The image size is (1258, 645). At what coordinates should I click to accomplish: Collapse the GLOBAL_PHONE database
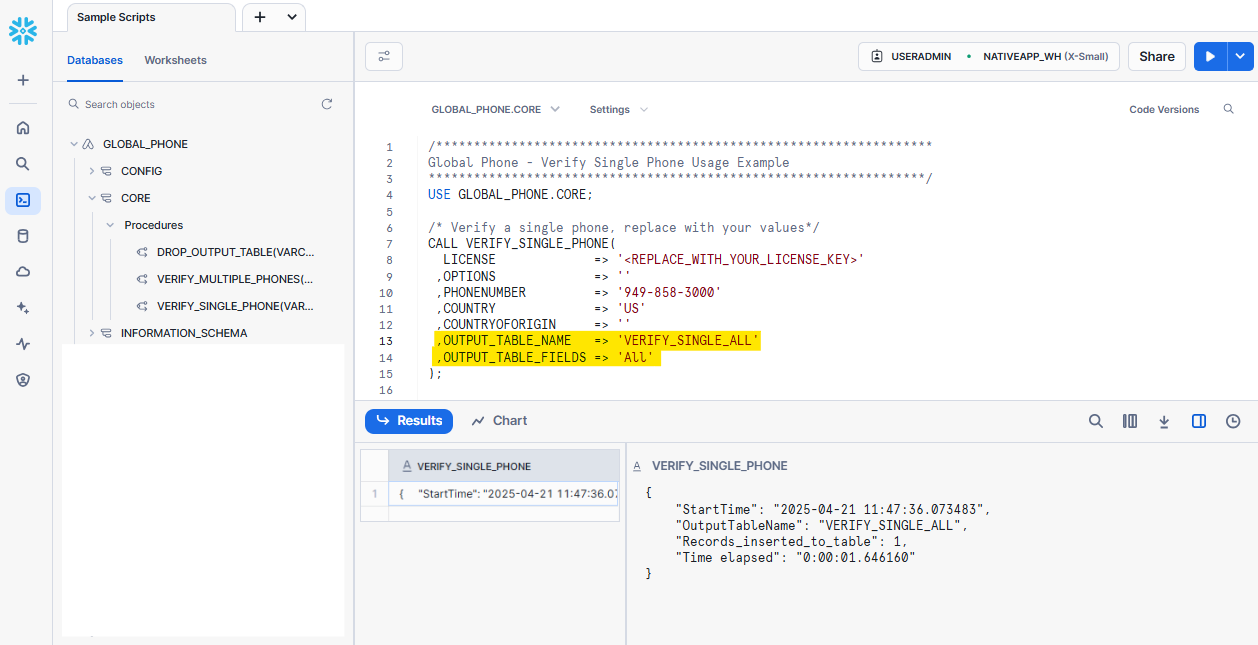73,144
